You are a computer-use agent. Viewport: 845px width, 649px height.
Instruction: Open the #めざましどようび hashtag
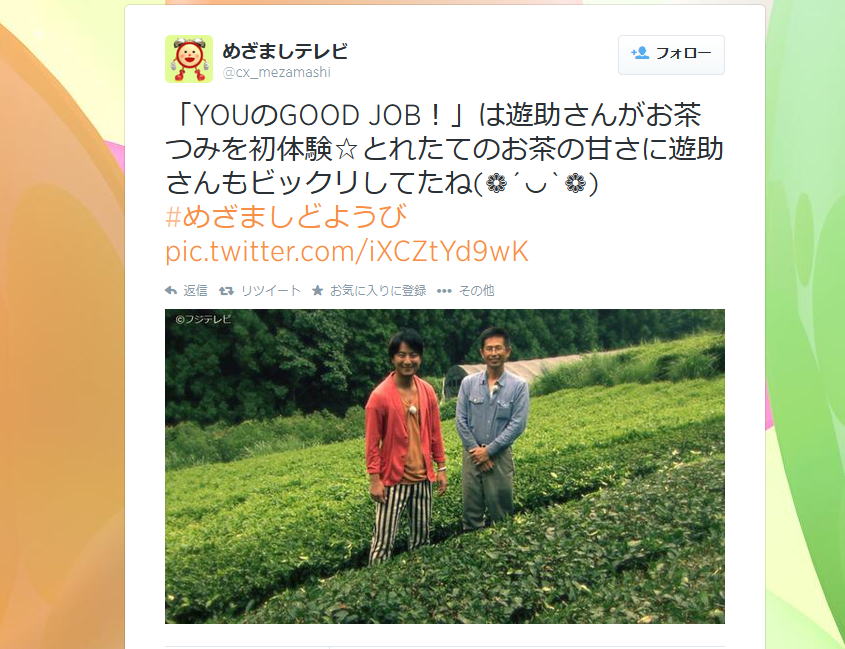pos(286,217)
